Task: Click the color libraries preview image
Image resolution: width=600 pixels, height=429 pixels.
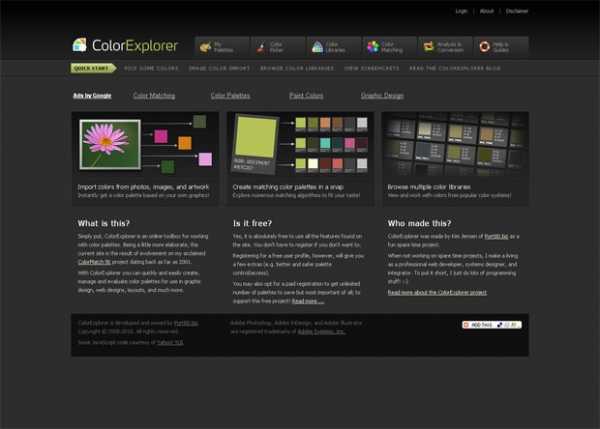Action: [455, 144]
